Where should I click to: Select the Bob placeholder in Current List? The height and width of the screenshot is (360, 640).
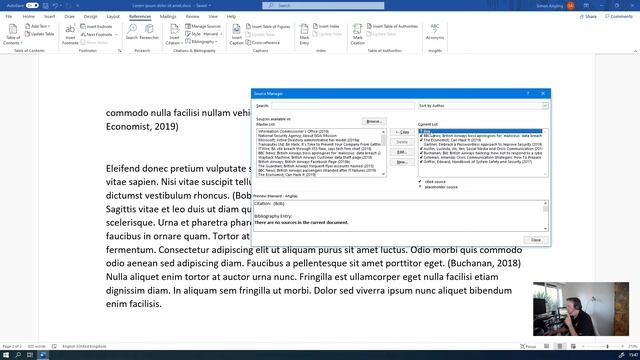pyautogui.click(x=481, y=131)
